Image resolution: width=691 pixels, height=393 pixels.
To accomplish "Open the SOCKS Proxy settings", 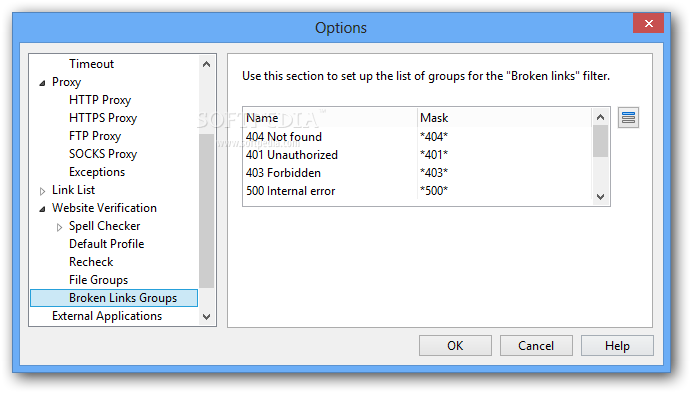I will 103,154.
